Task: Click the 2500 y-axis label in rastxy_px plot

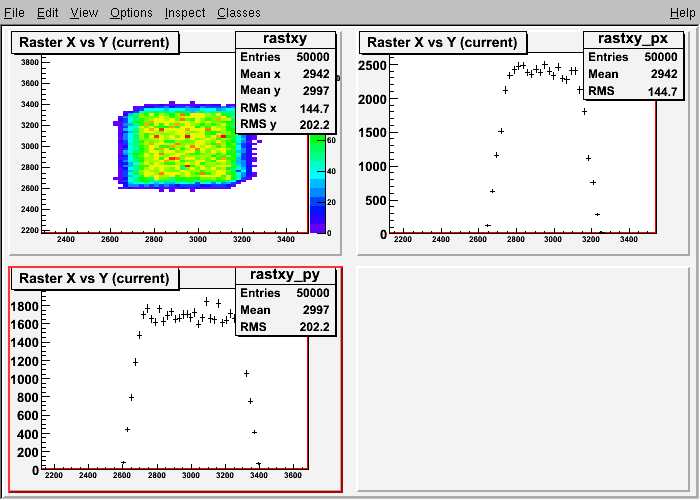Action: pos(372,66)
